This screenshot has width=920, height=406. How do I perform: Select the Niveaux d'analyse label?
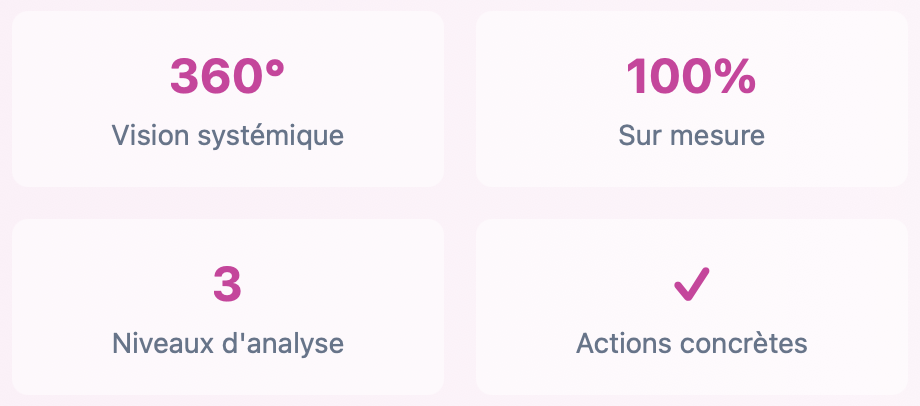pos(228,343)
